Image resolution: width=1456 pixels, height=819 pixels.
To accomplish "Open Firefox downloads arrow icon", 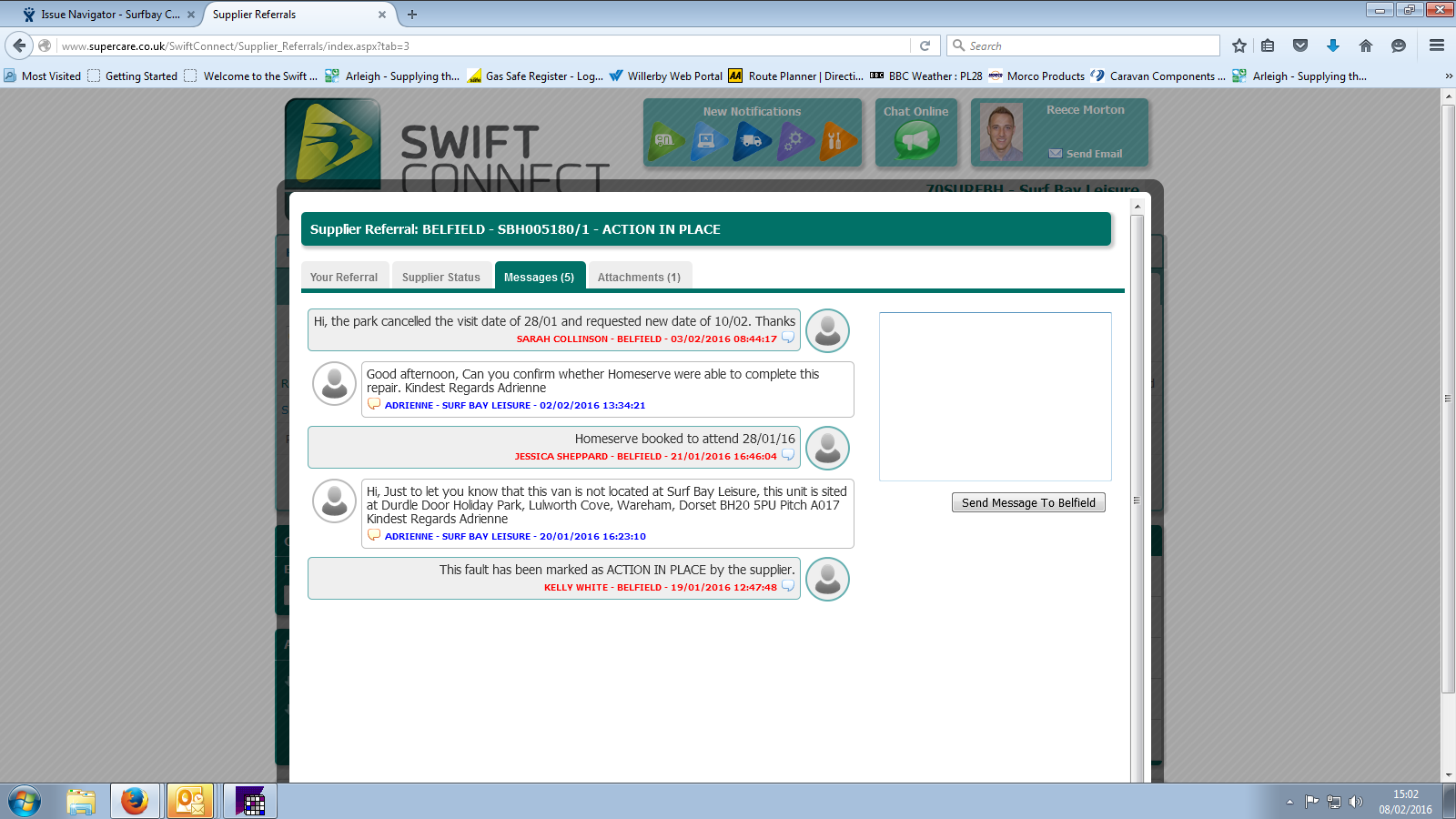I will point(1333,45).
